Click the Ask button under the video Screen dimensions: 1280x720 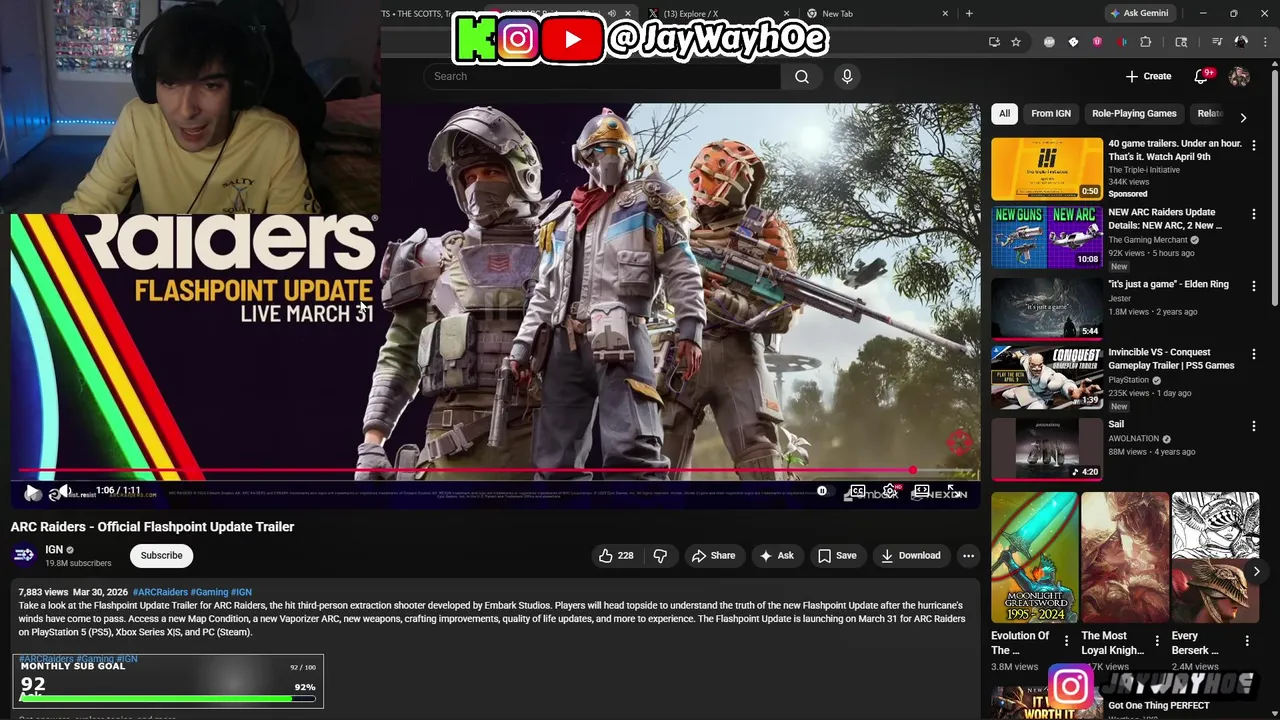coord(777,556)
